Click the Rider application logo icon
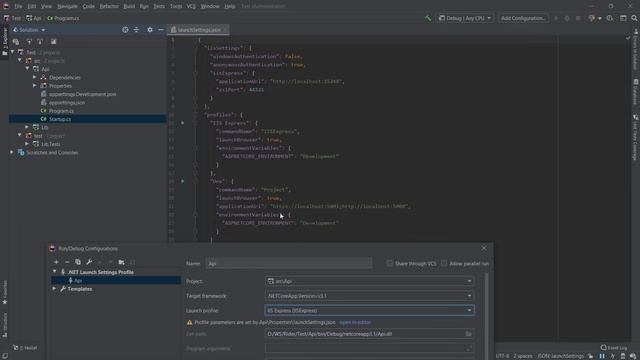The height and width of the screenshot is (360, 640). click(x=6, y=6)
